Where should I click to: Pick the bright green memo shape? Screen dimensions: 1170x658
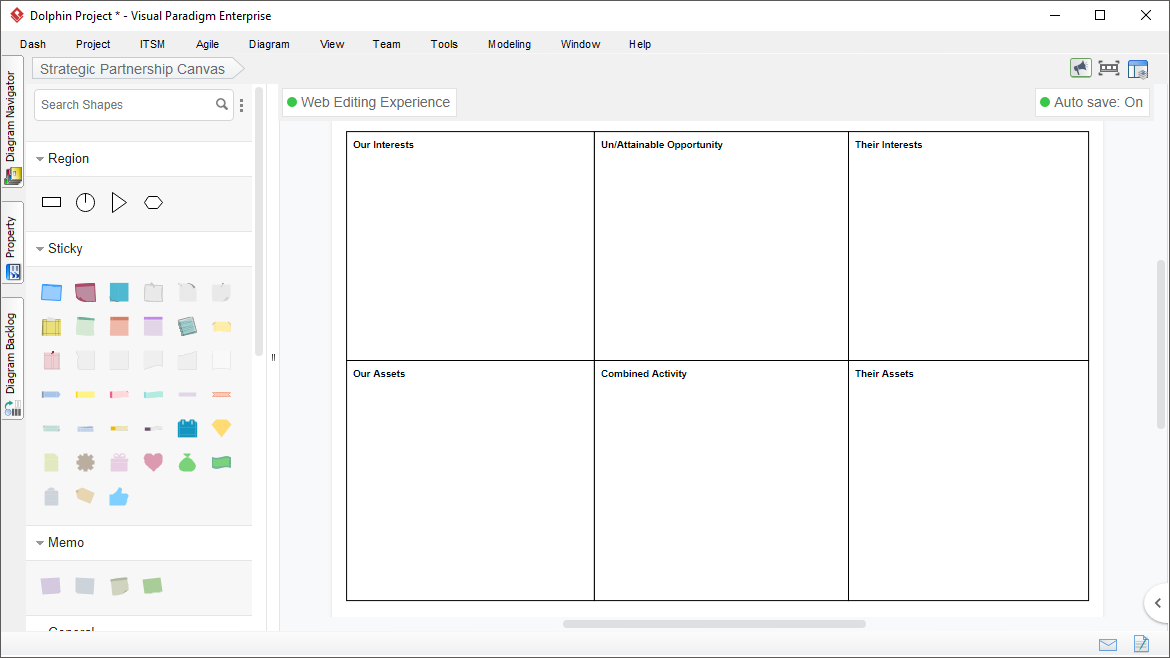[x=152, y=586]
